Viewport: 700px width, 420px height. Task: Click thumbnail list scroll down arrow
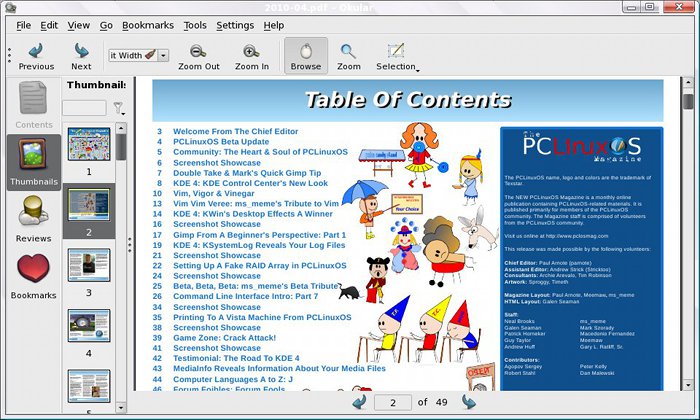pyautogui.click(x=121, y=408)
